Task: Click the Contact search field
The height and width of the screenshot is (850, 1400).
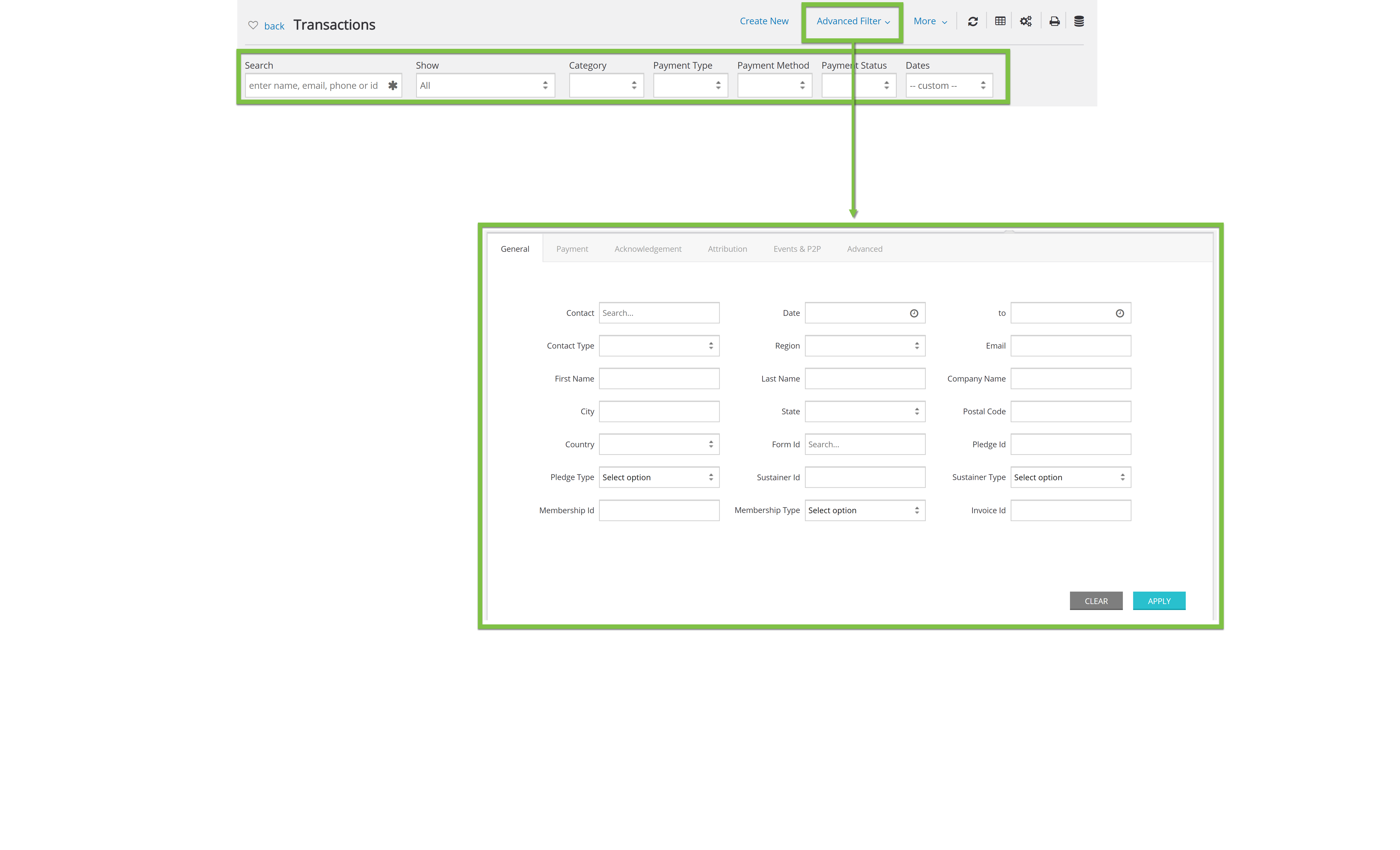Action: 659,313
